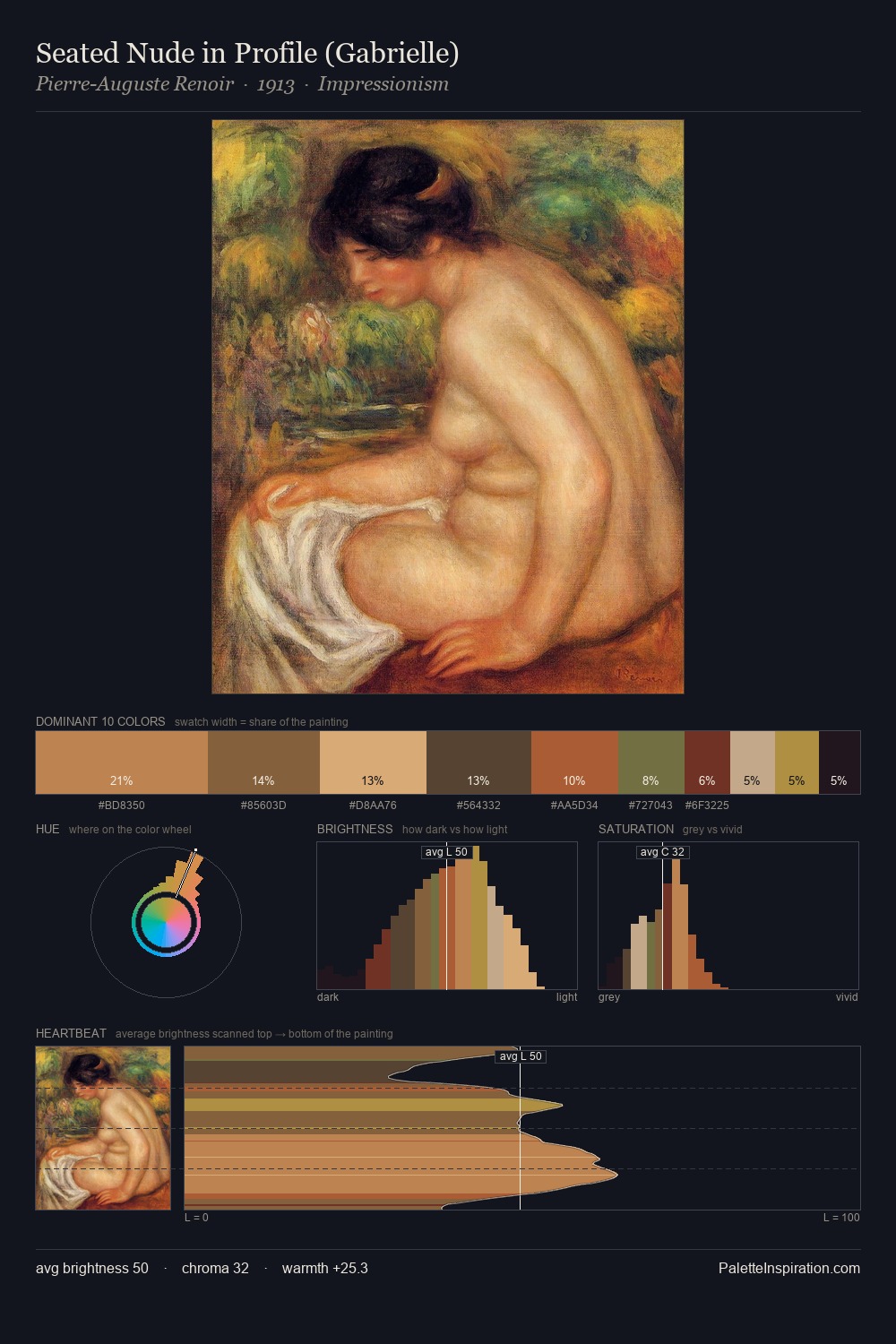
Task: Click the 'avg brightness 50' footer stat
Action: point(92,1268)
